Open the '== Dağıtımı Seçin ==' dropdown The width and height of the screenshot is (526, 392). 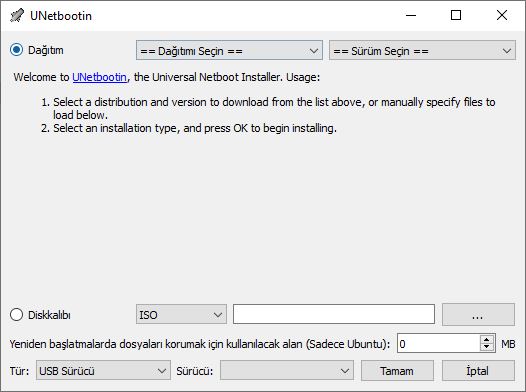[x=229, y=51]
